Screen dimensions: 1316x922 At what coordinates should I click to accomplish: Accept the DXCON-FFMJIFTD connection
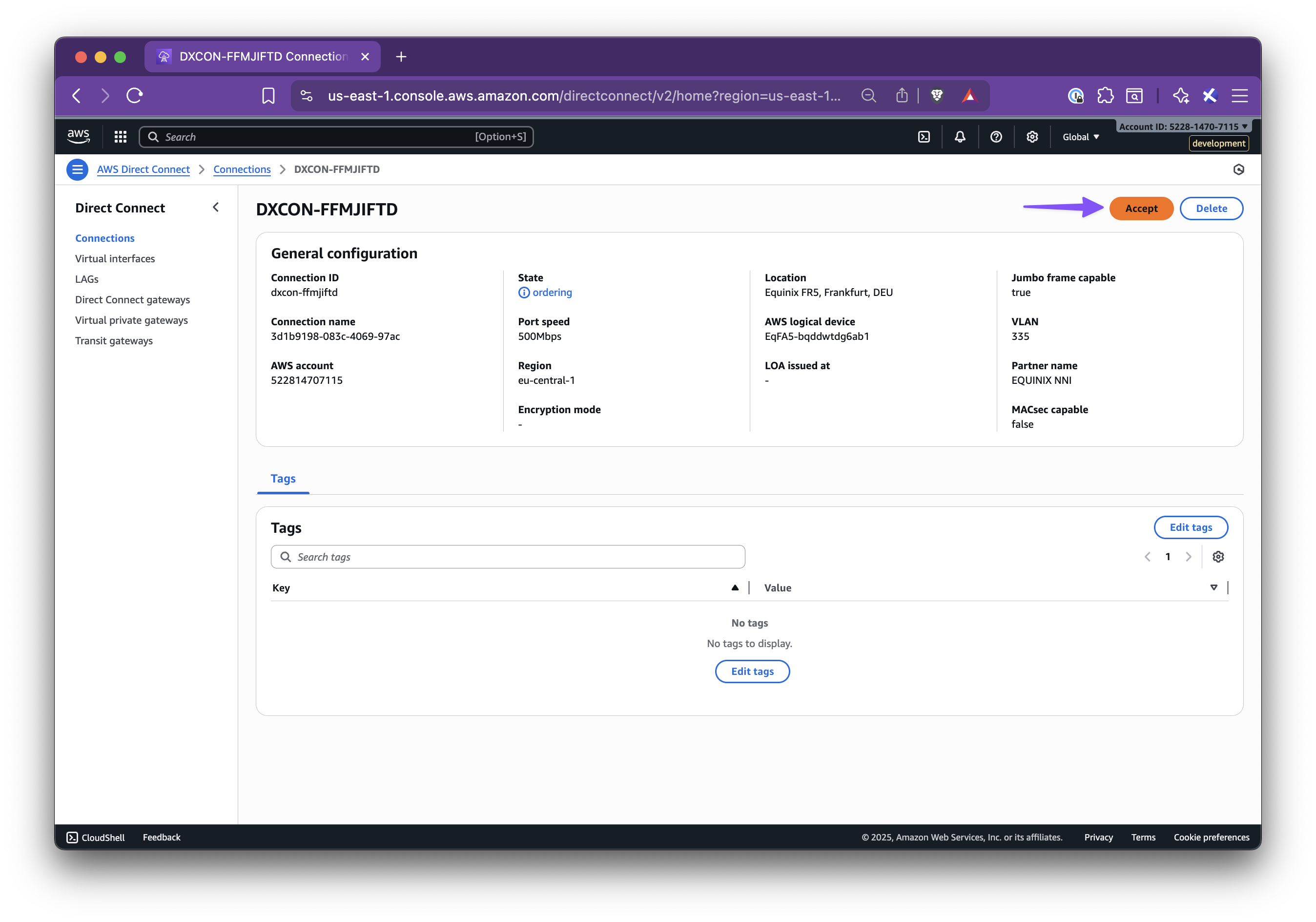click(1141, 208)
